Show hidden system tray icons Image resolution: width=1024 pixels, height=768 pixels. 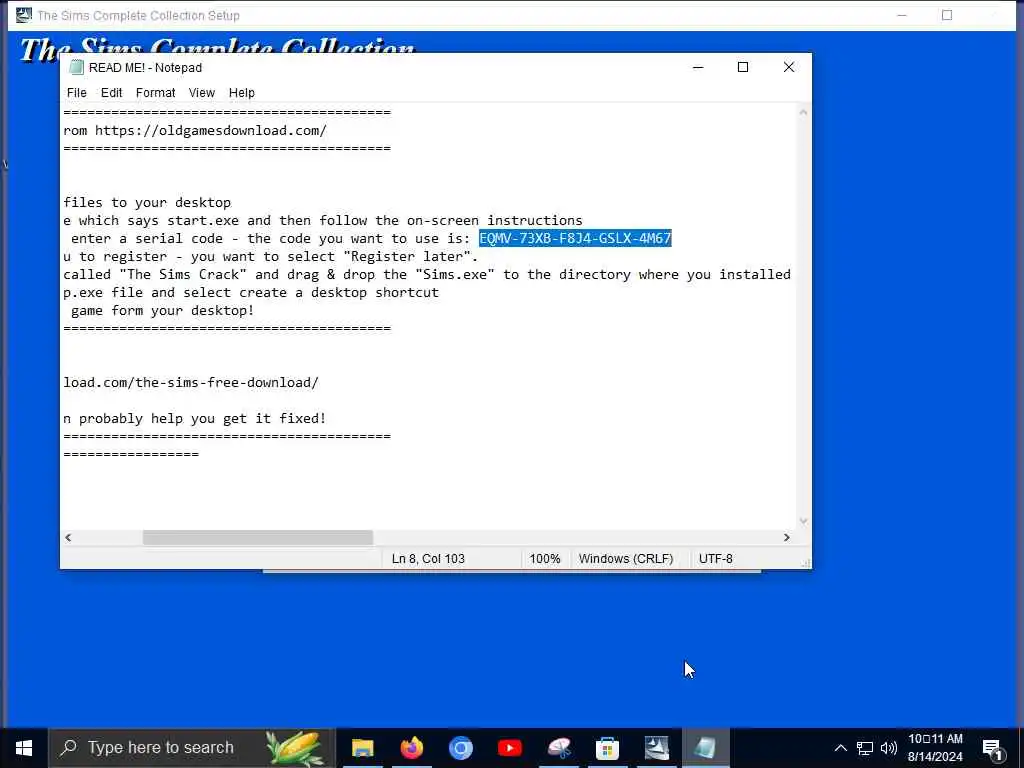840,748
